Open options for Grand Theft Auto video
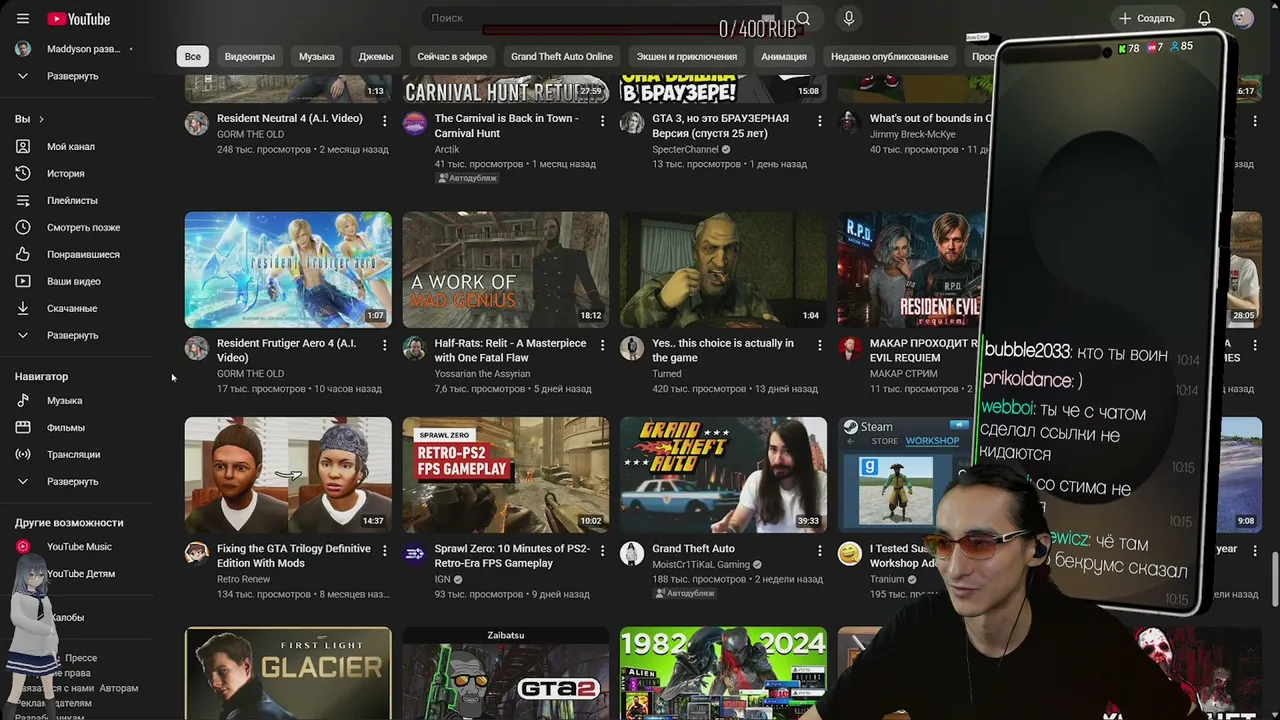 820,550
